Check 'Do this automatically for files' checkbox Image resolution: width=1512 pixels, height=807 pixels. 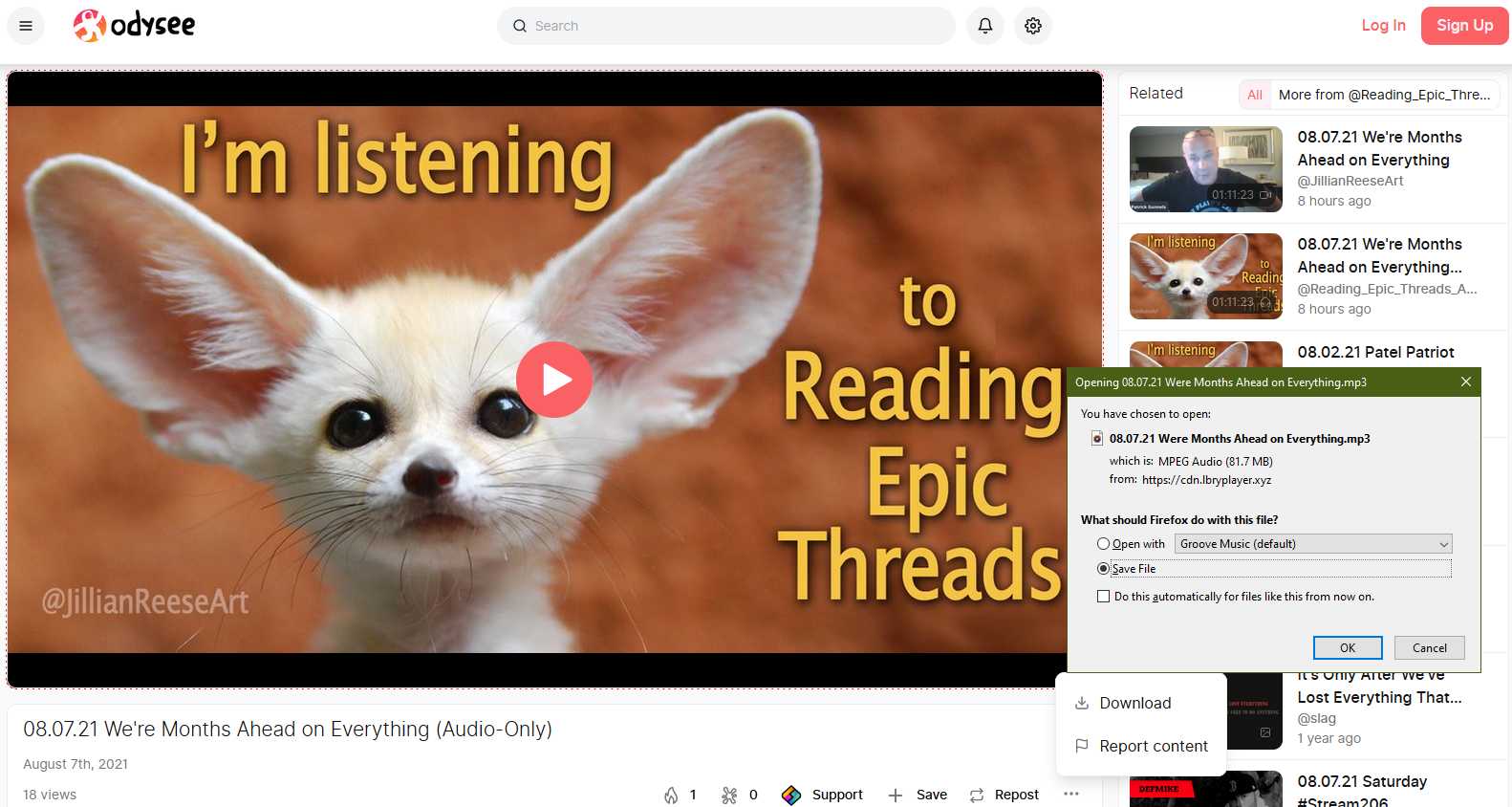pos(1103,596)
